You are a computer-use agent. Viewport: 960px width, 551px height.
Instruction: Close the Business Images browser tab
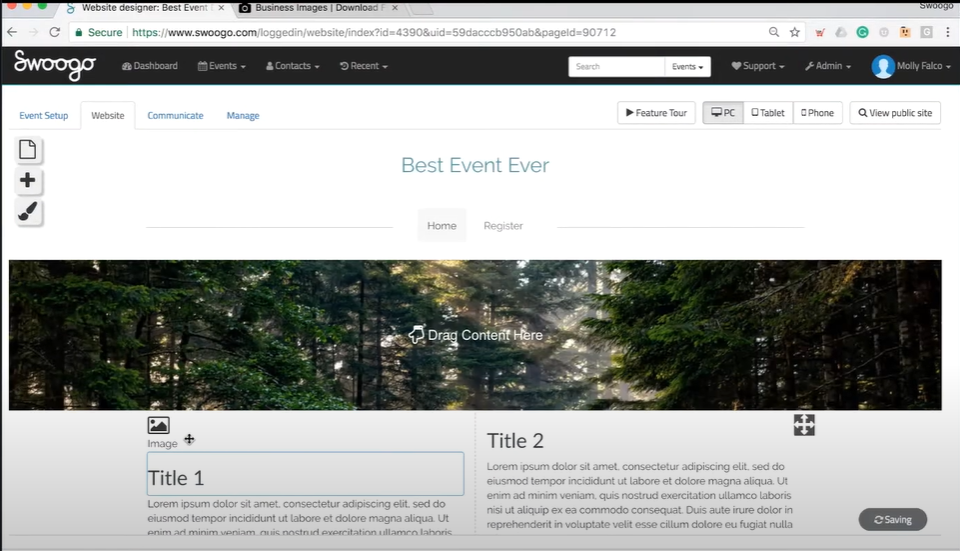(x=395, y=8)
